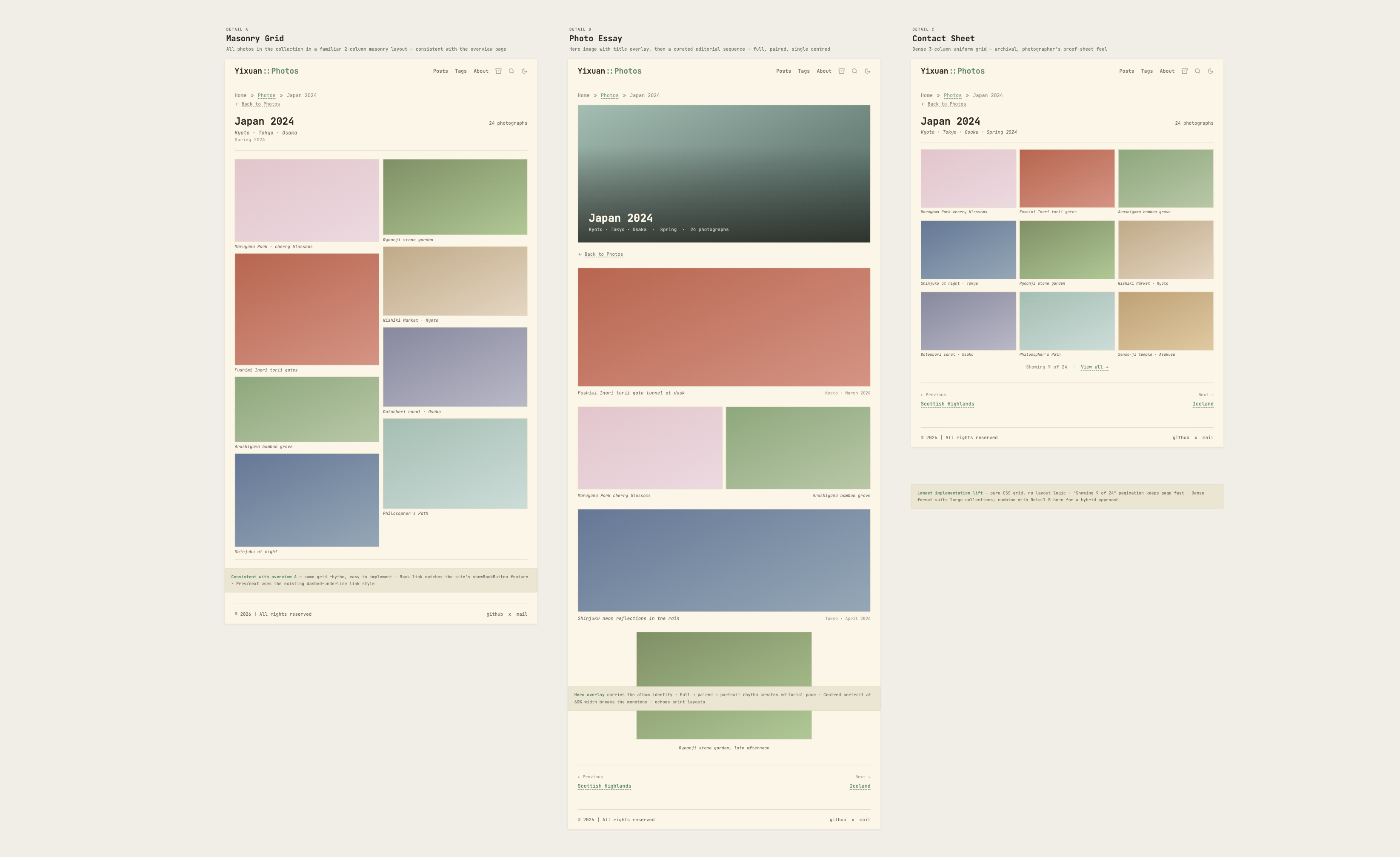Image resolution: width=1400 pixels, height=857 pixels.
Task: Open Tags in the Photo Essay nav
Action: [x=803, y=71]
